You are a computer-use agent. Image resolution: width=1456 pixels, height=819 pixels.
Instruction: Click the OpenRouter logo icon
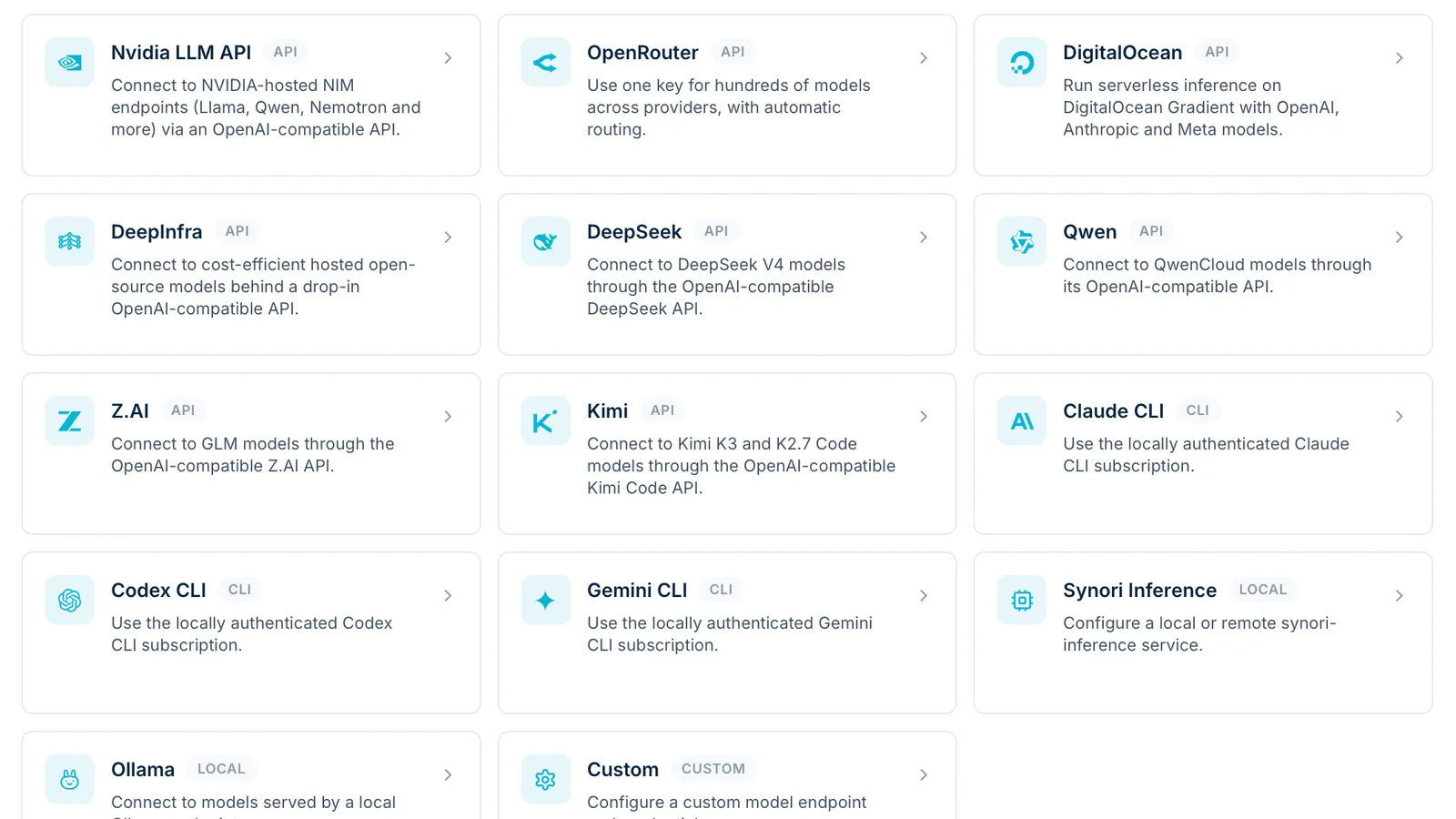point(546,62)
